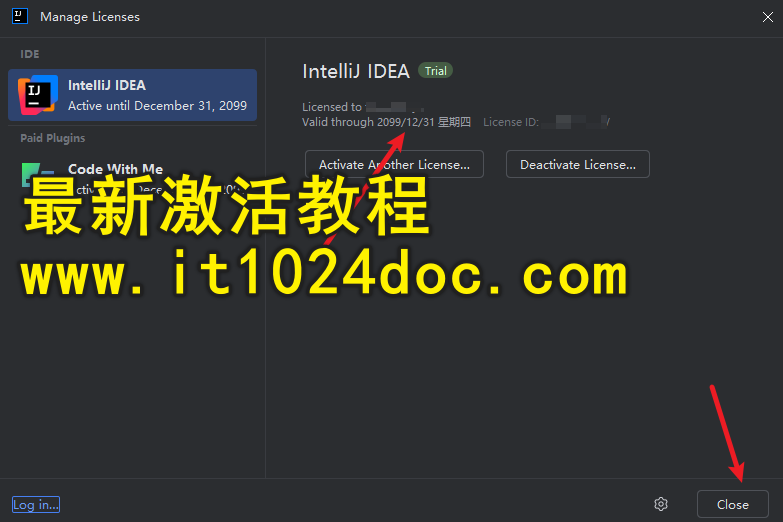Click Active until December 31, 2099 subtitle
783x522 pixels.
point(157,106)
